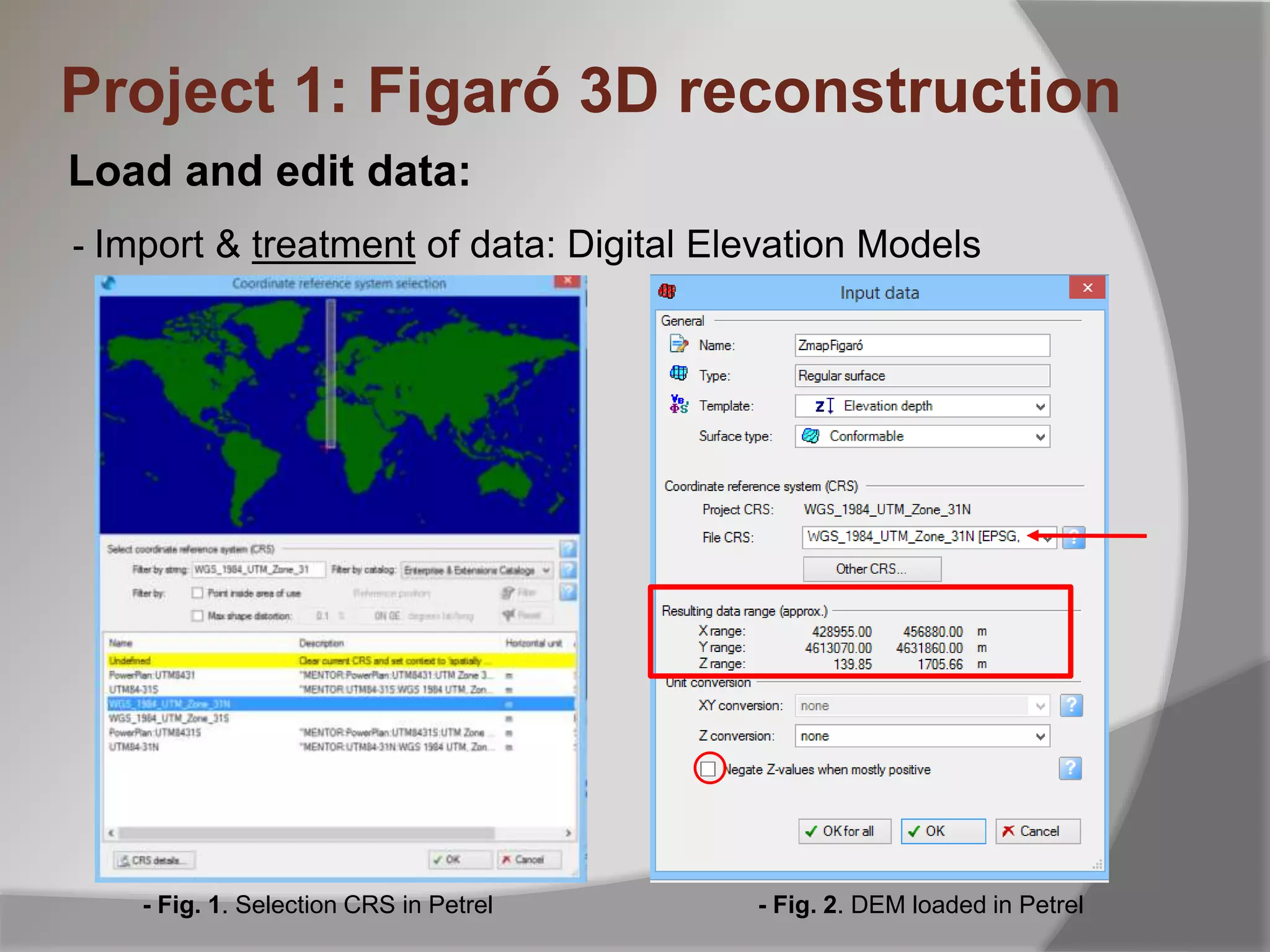Click help icon for Negate Z-values option

[x=1070, y=769]
